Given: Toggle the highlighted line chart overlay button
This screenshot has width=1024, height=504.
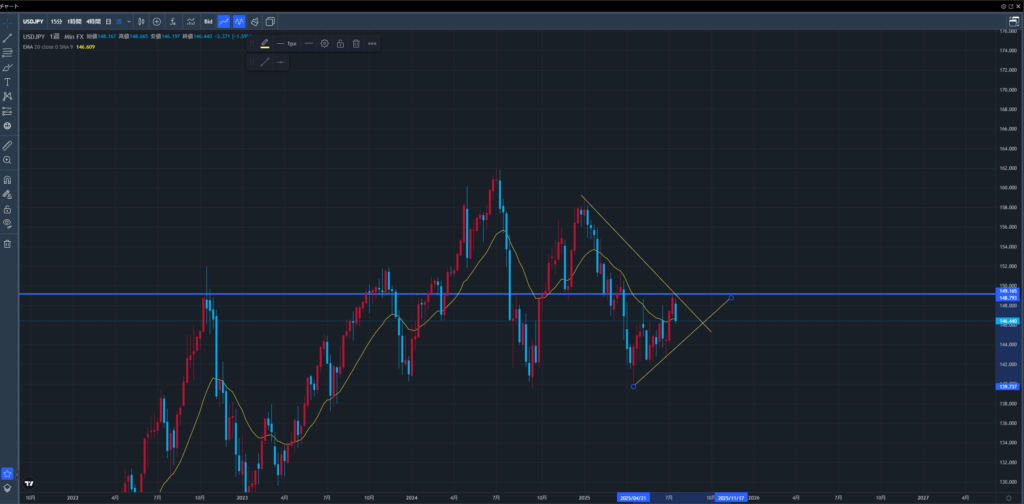Looking at the screenshot, I should (224, 22).
